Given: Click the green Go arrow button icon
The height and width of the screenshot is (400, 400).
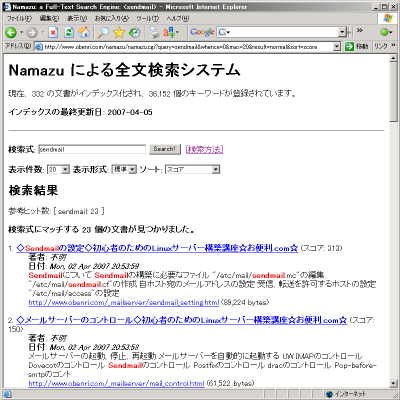Looking at the screenshot, I should pyautogui.click(x=349, y=46).
